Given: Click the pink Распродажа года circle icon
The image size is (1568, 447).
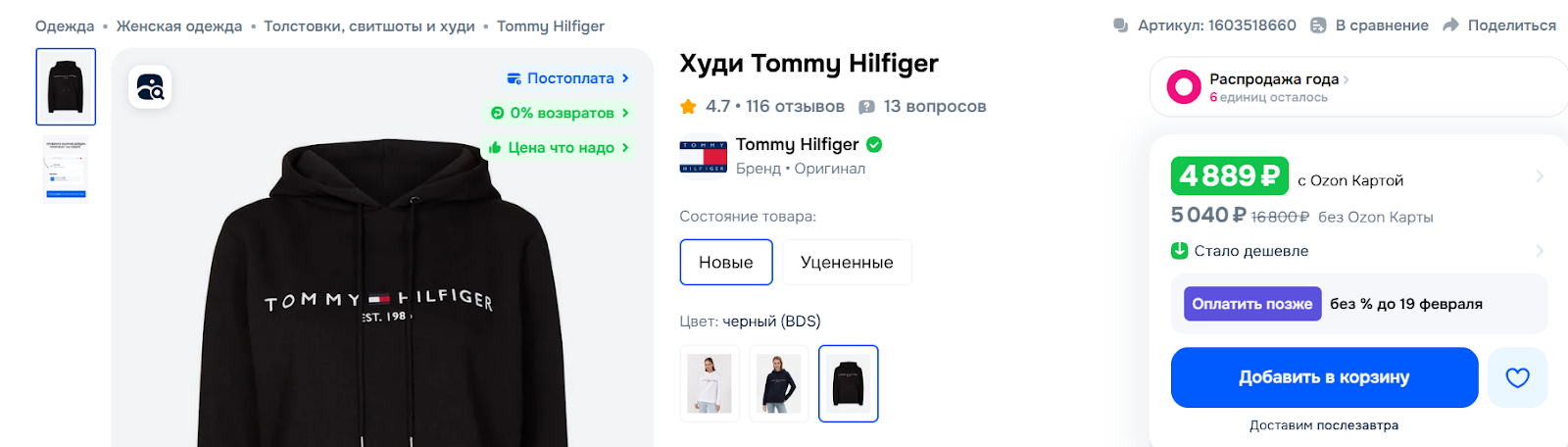Looking at the screenshot, I should (x=1184, y=87).
